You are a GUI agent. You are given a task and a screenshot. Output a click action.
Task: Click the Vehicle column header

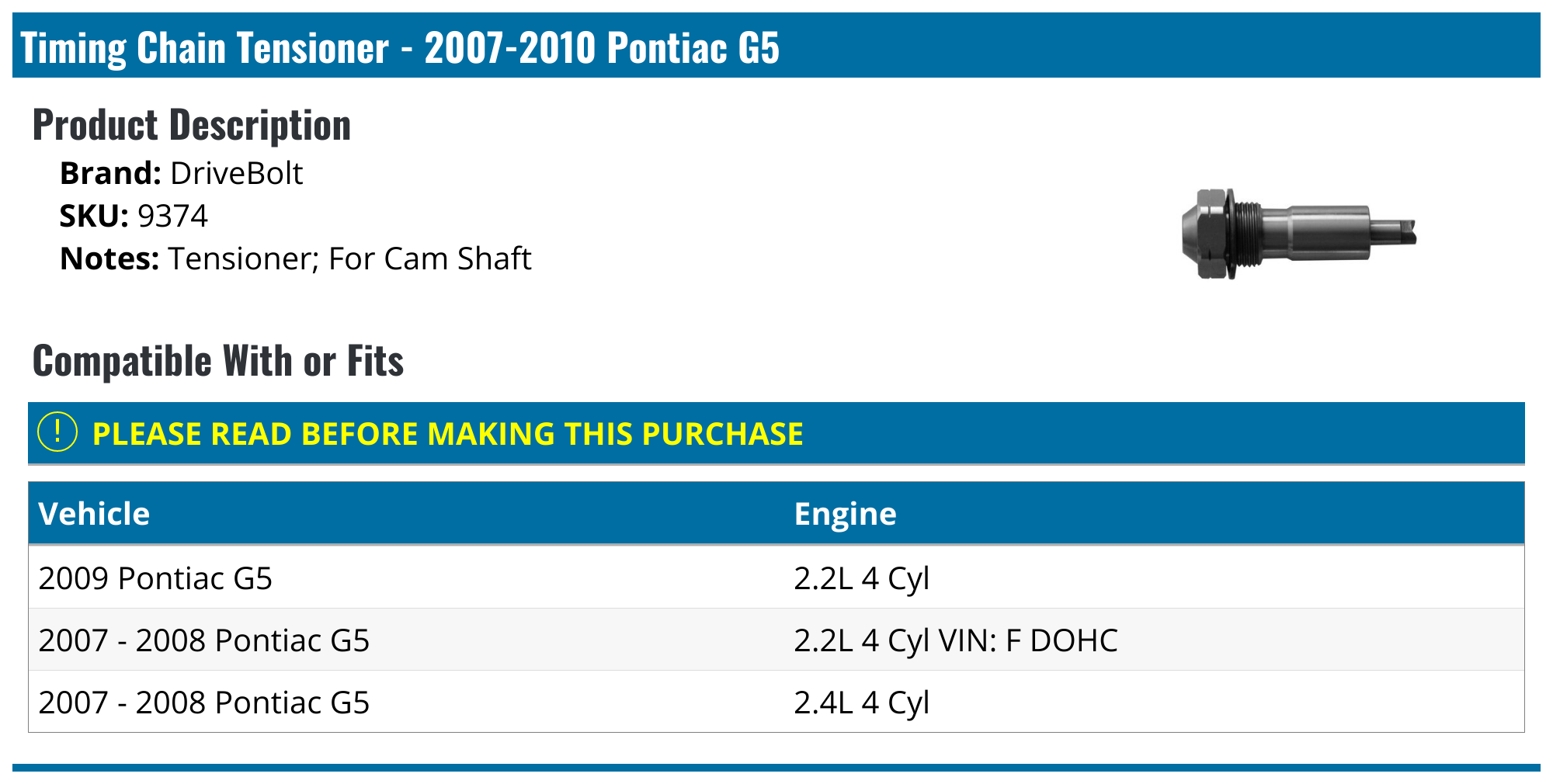coord(94,514)
